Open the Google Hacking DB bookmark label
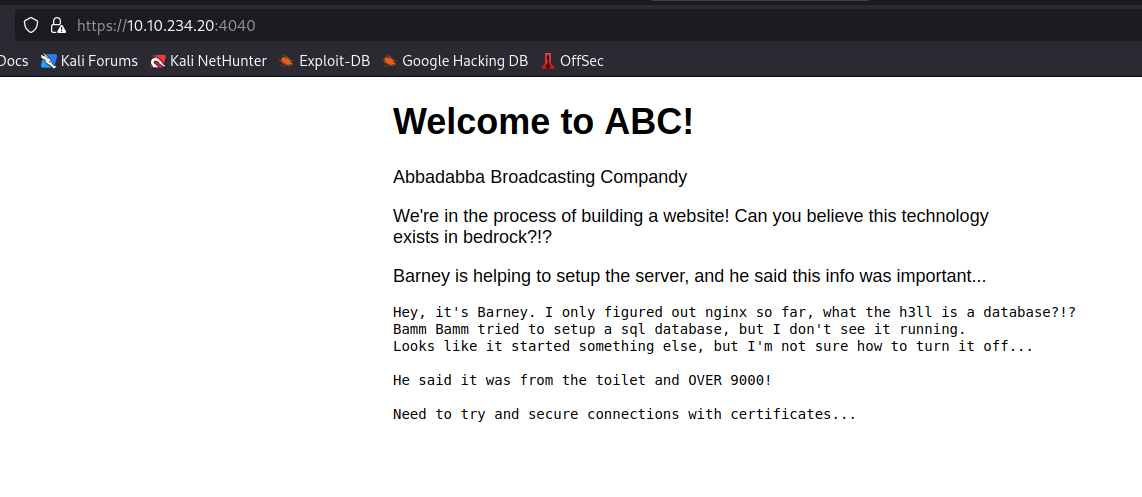This screenshot has width=1142, height=497. 464,61
